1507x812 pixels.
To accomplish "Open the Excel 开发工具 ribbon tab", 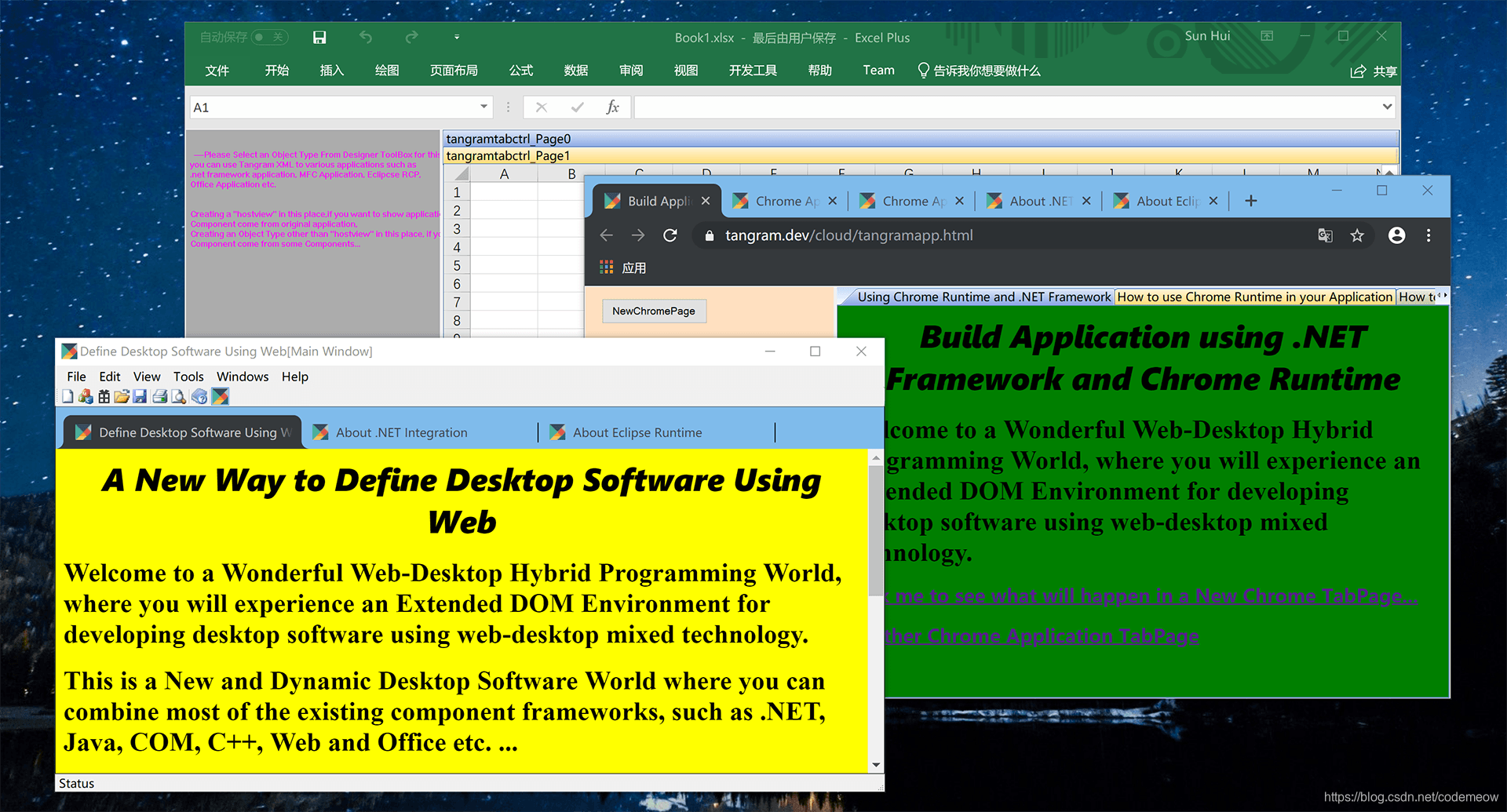I will click(x=753, y=71).
